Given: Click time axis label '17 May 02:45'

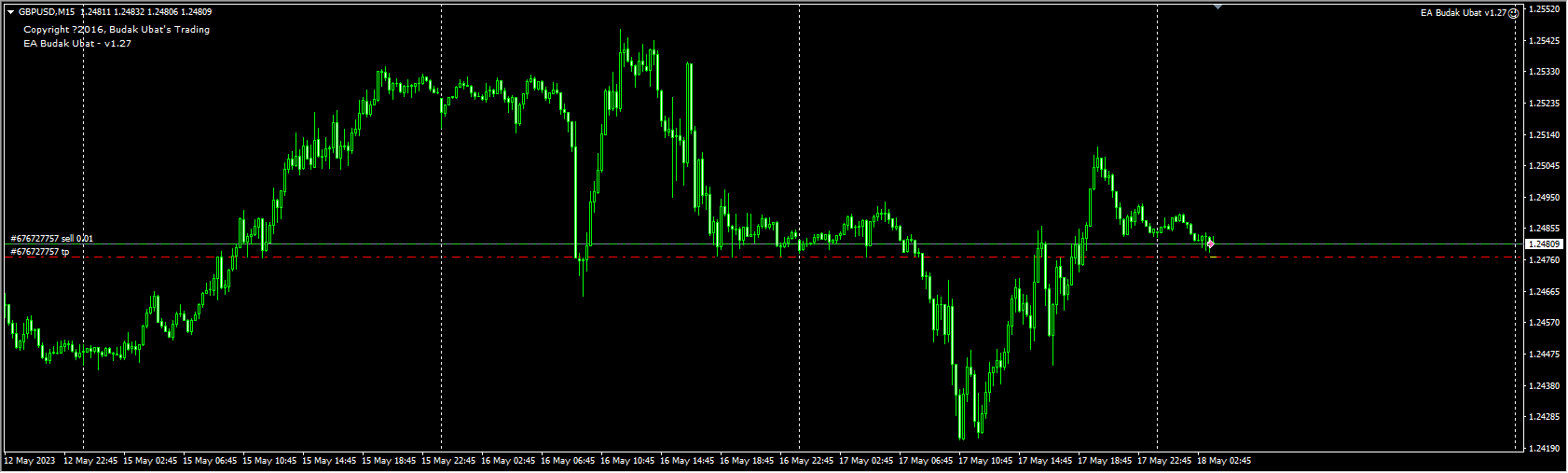Looking at the screenshot, I should coord(866,461).
